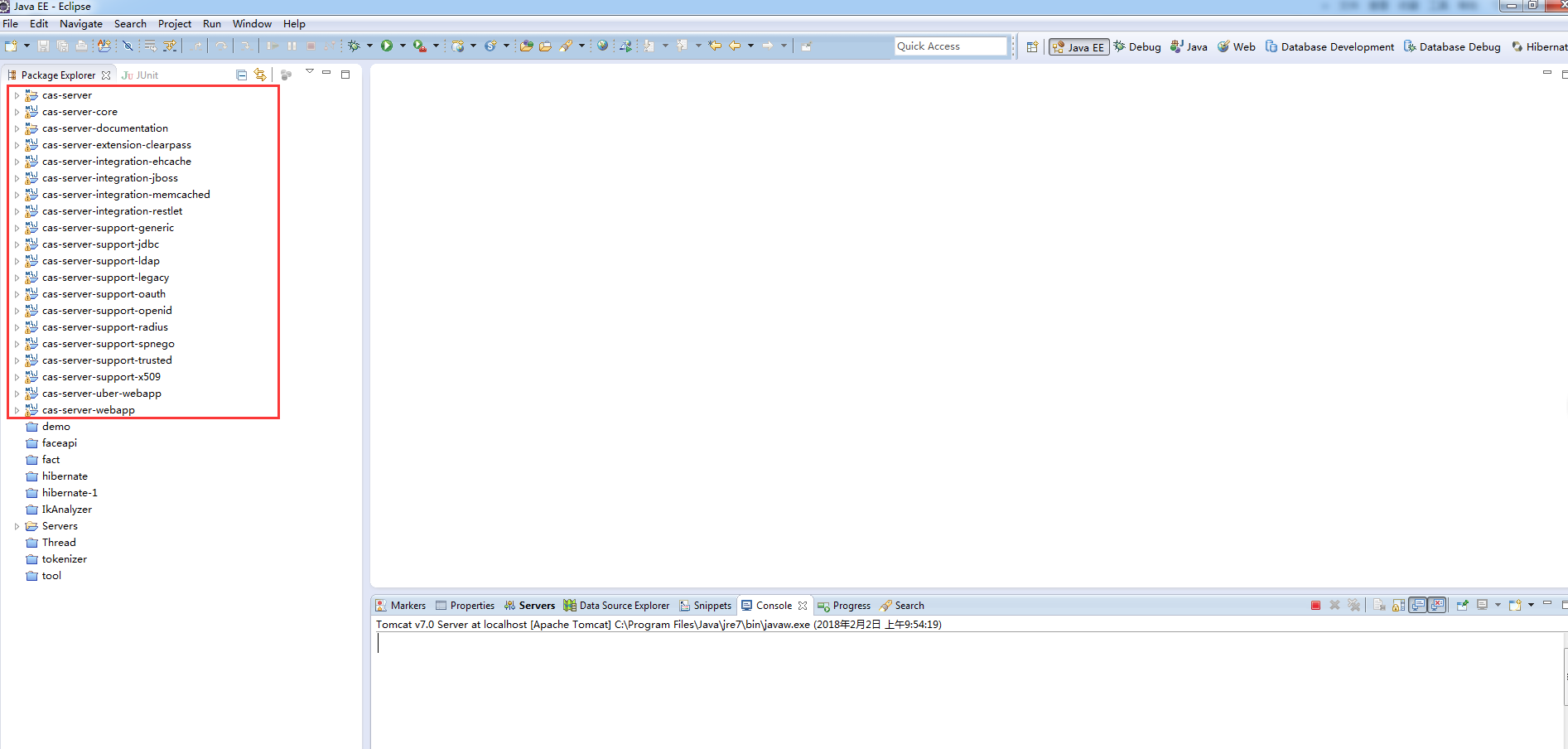Click the Debug bug toolbar icon
The width and height of the screenshot is (1568, 749).
click(355, 46)
